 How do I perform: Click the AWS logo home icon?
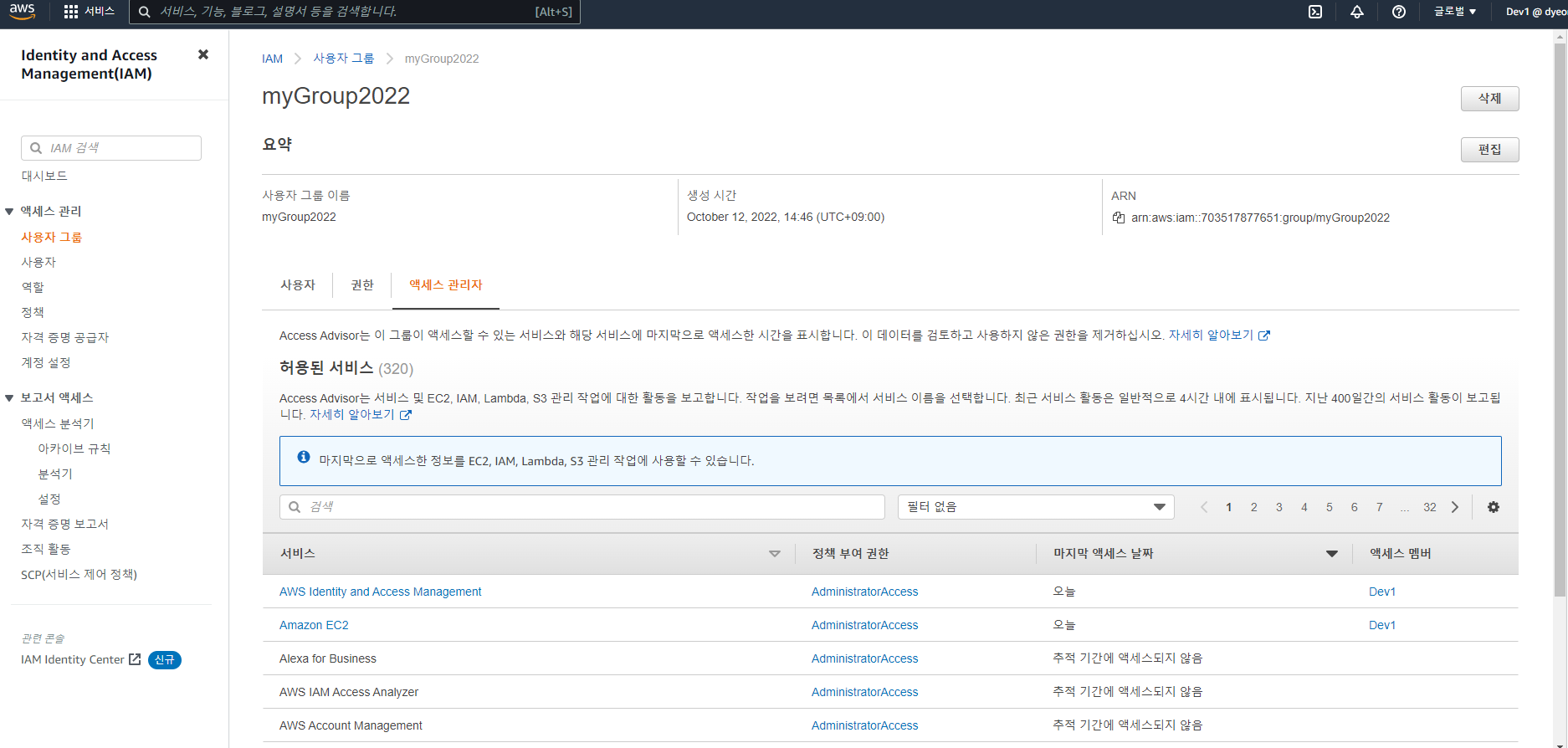click(x=23, y=11)
